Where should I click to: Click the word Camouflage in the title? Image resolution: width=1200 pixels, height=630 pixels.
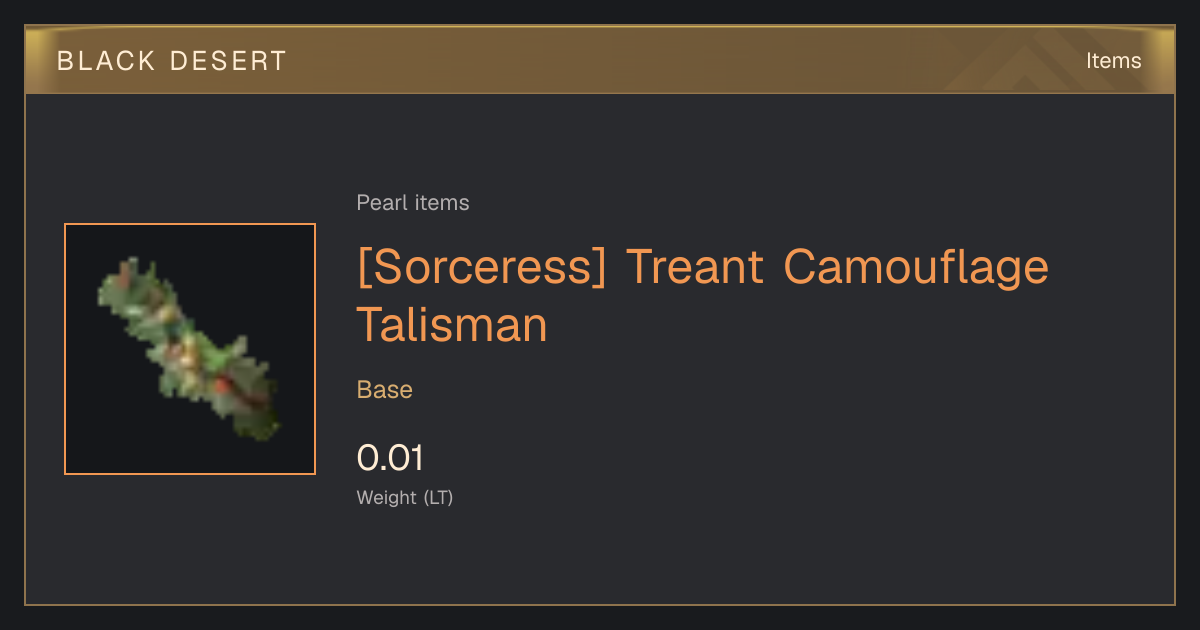(916, 267)
